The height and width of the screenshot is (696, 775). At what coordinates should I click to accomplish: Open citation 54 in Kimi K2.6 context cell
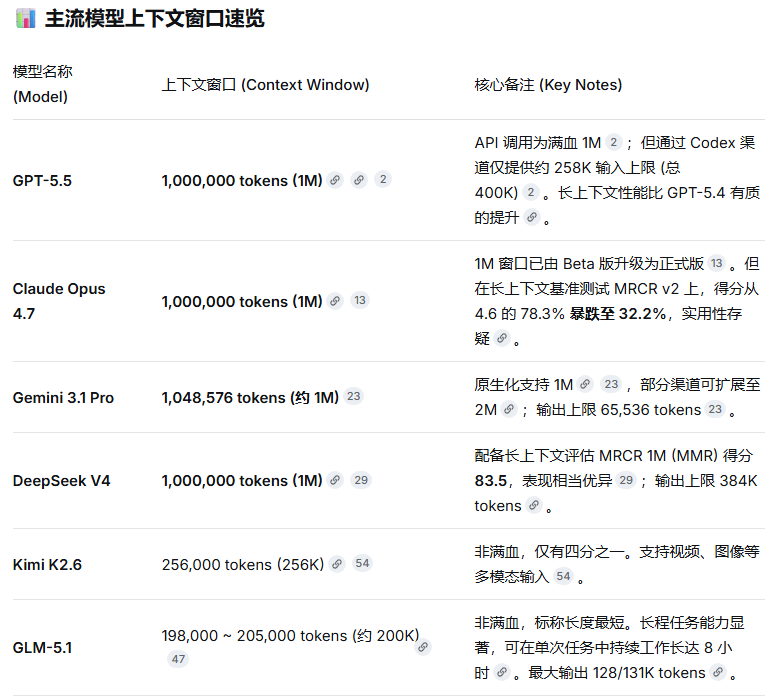pyautogui.click(x=362, y=563)
